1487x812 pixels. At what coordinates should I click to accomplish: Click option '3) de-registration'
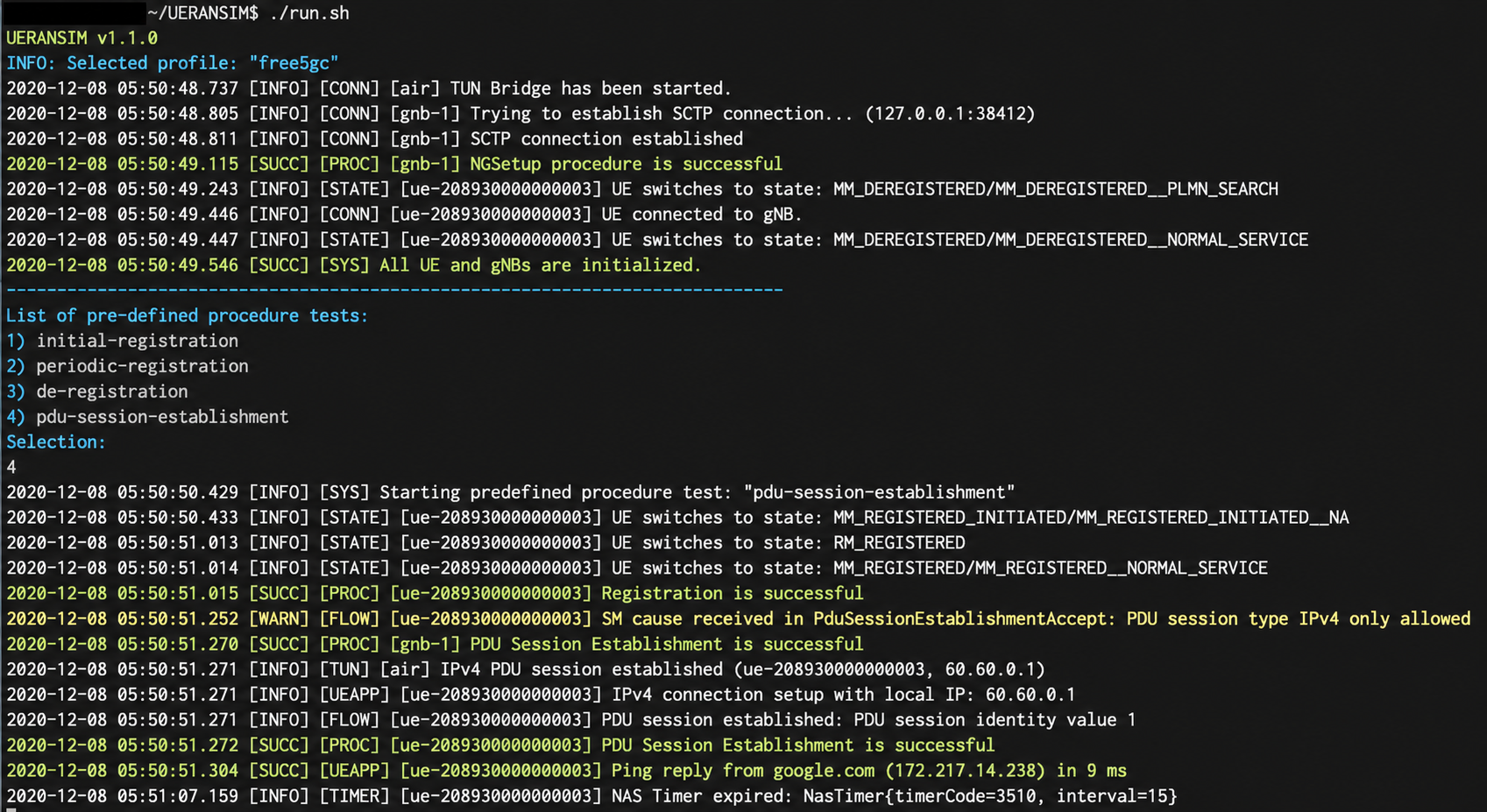97,392
